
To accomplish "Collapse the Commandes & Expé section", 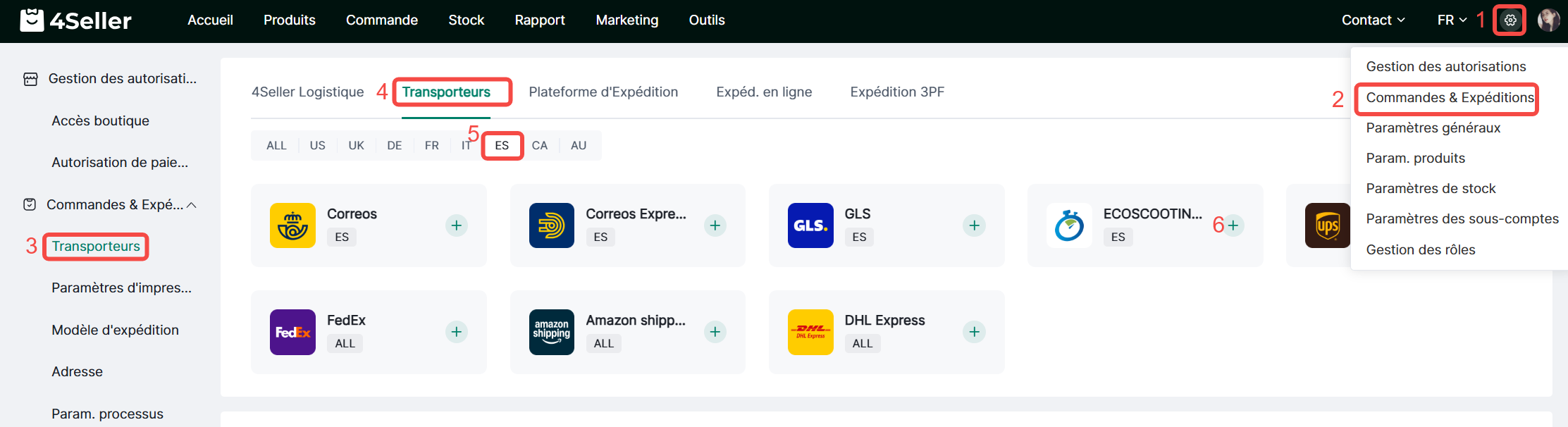I will click(x=191, y=205).
